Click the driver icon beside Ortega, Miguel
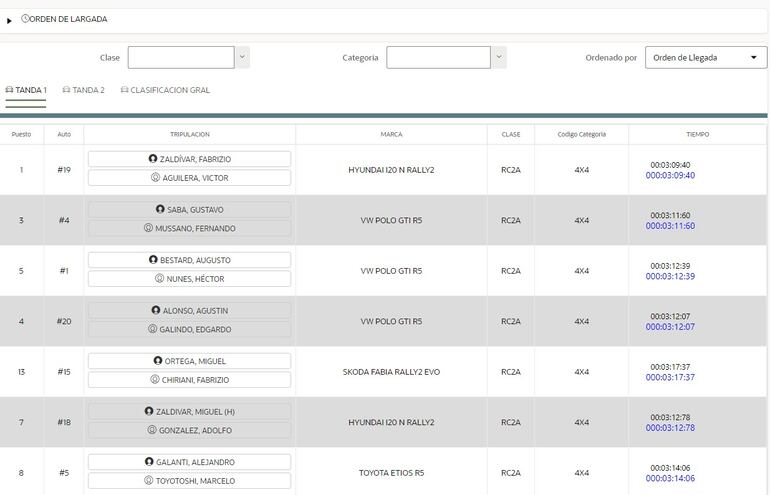Screen dimensions: 770x495 (x=158, y=361)
